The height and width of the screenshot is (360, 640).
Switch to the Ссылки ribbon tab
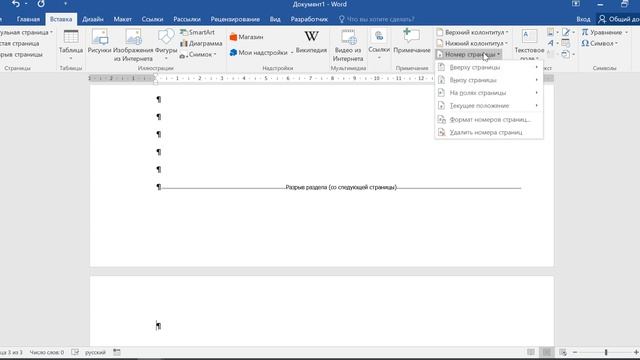coord(152,19)
